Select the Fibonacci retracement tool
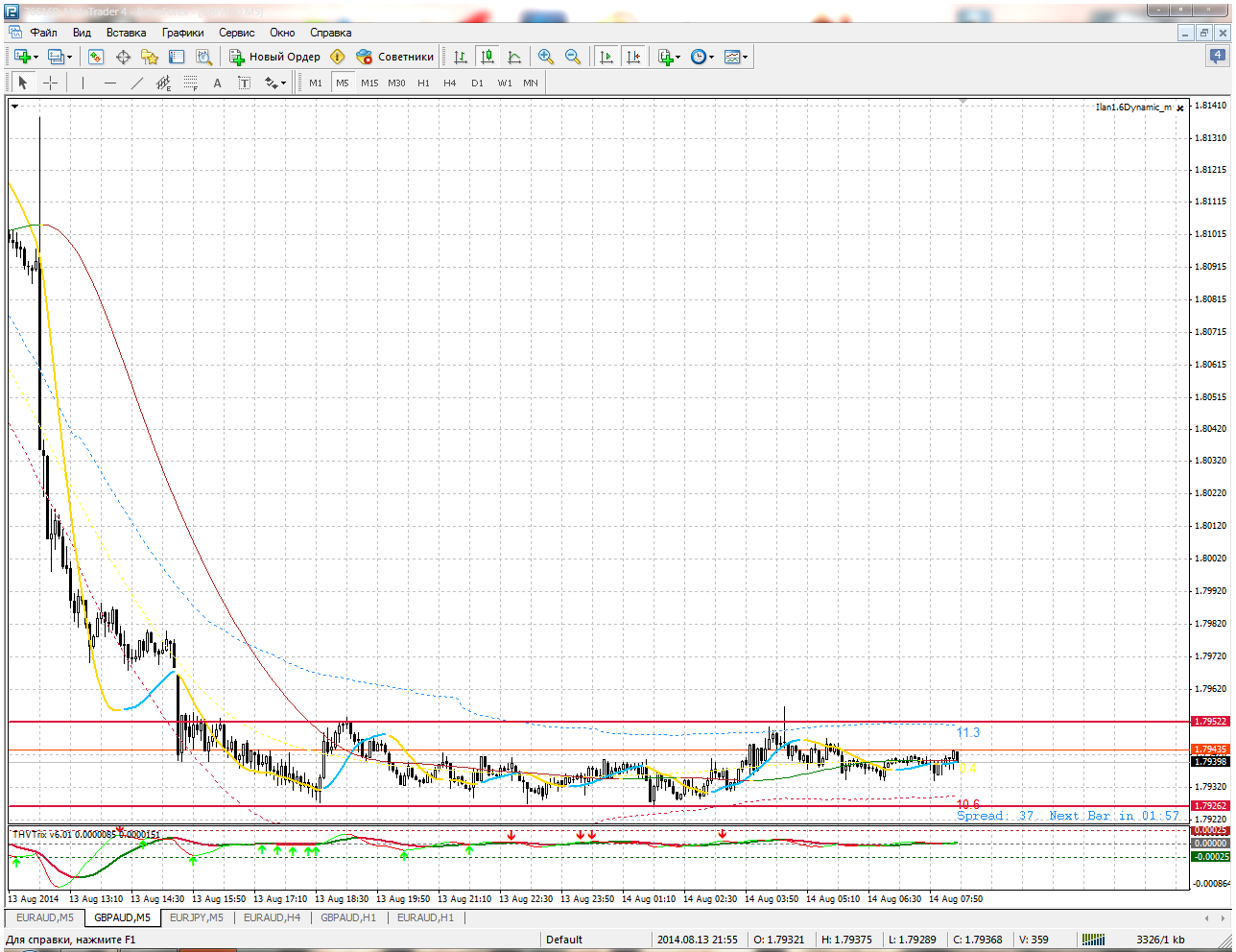The image size is (1236, 952). [x=190, y=83]
